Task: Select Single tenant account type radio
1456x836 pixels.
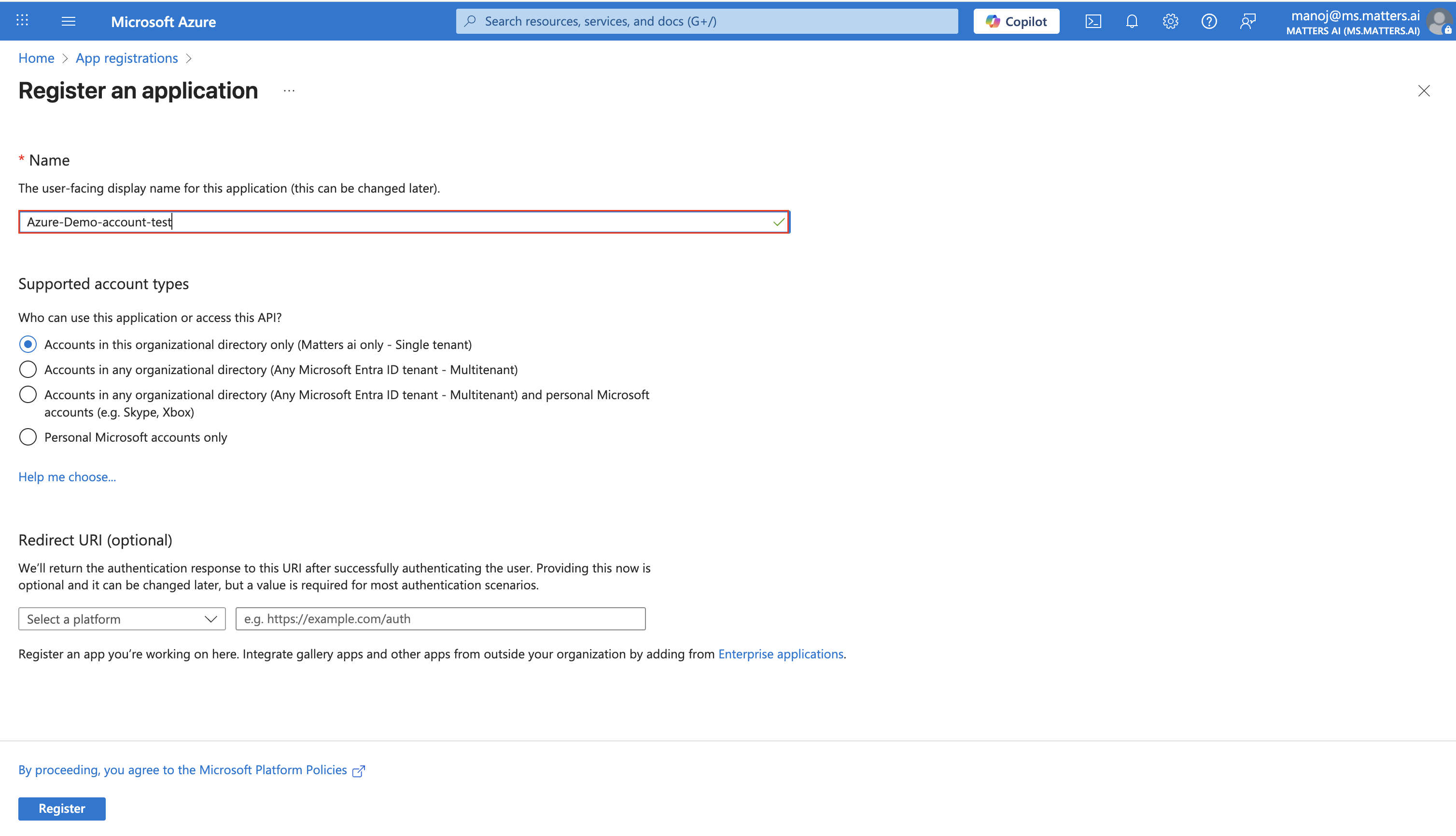Action: (x=28, y=344)
